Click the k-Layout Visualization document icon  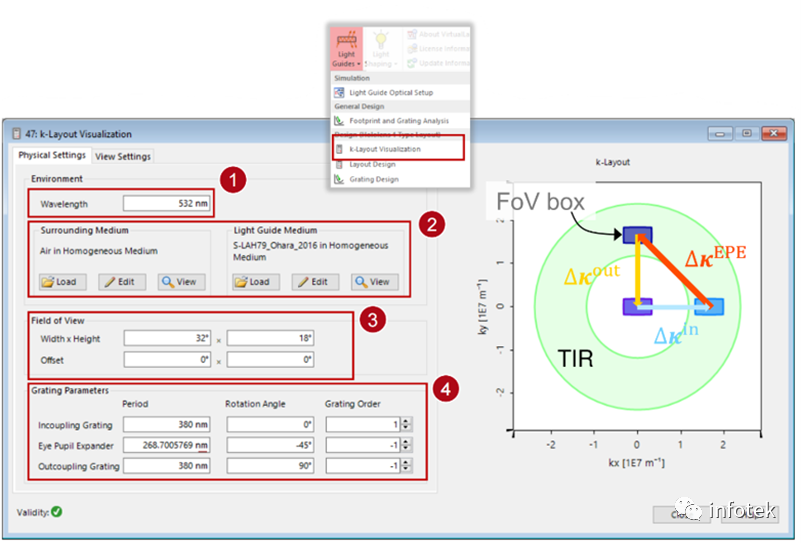339,149
